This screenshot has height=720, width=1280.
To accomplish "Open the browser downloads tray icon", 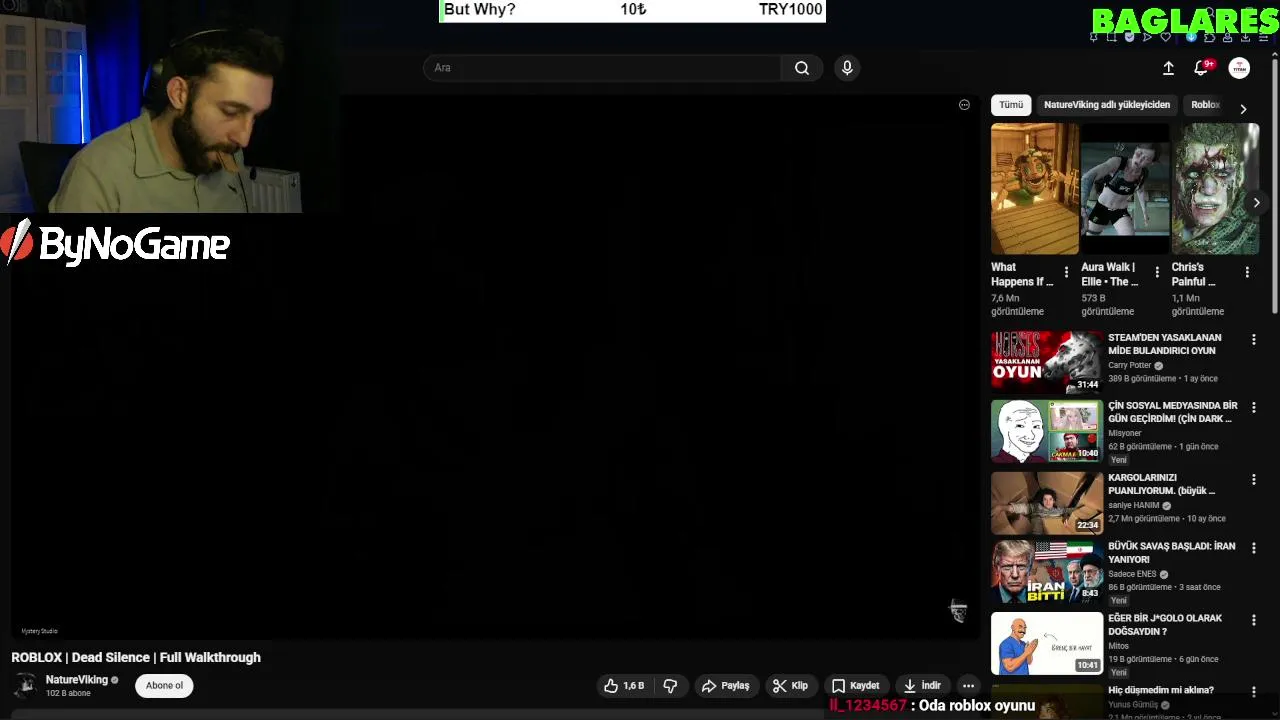I will 1245,37.
